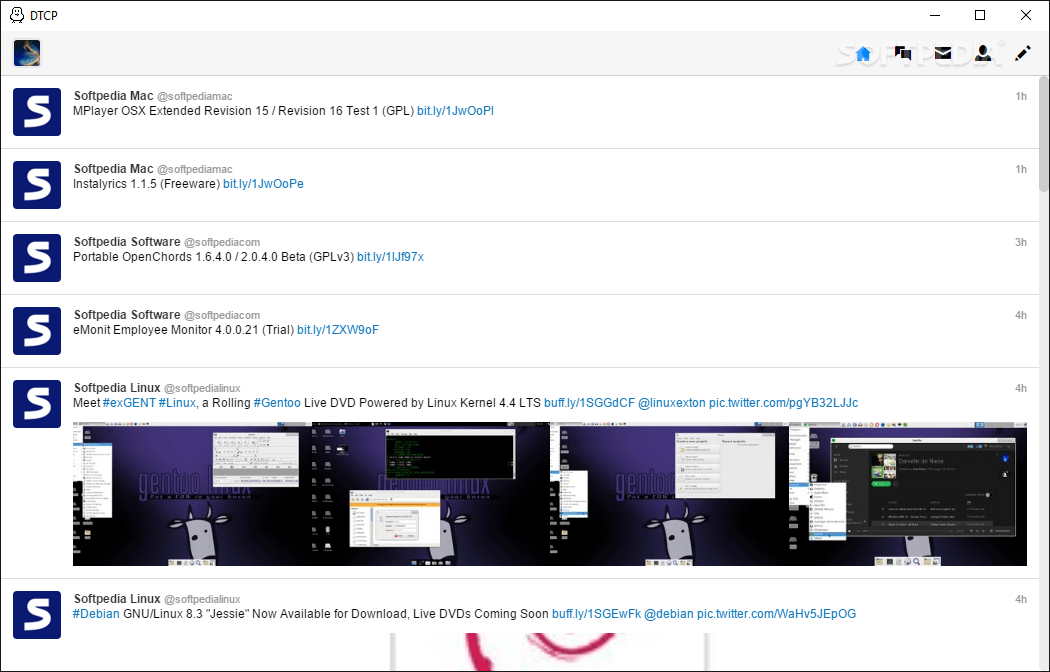This screenshot has width=1050, height=672.
Task: Open link bit.ly/1IJf97x
Action: pyautogui.click(x=390, y=257)
